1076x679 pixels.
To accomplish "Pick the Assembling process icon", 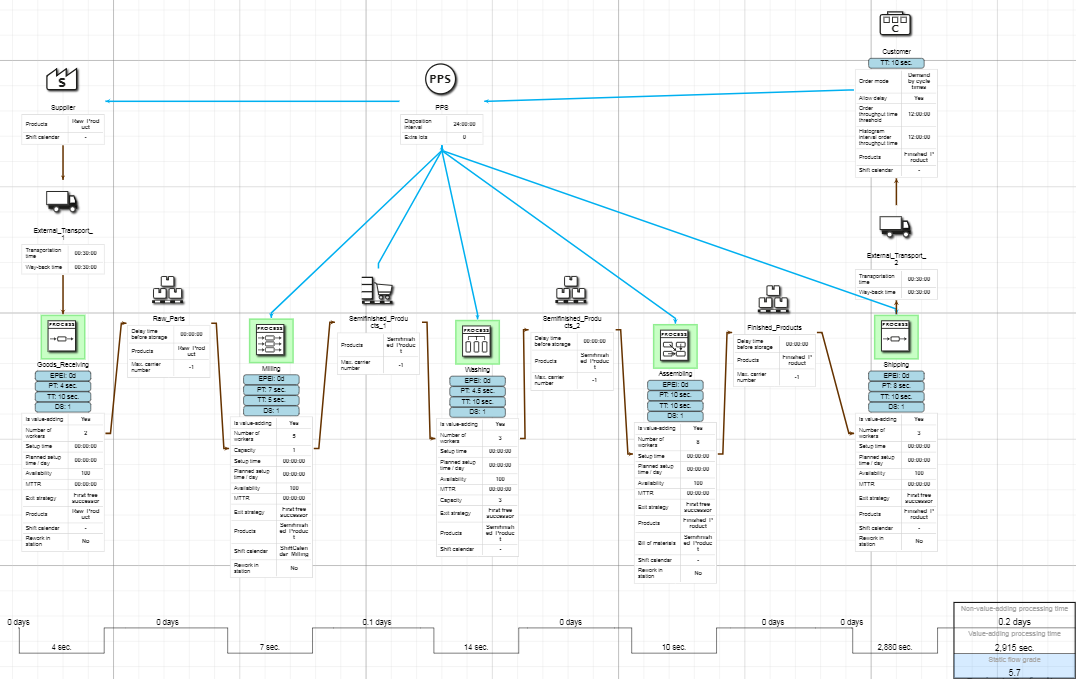I will 675,347.
